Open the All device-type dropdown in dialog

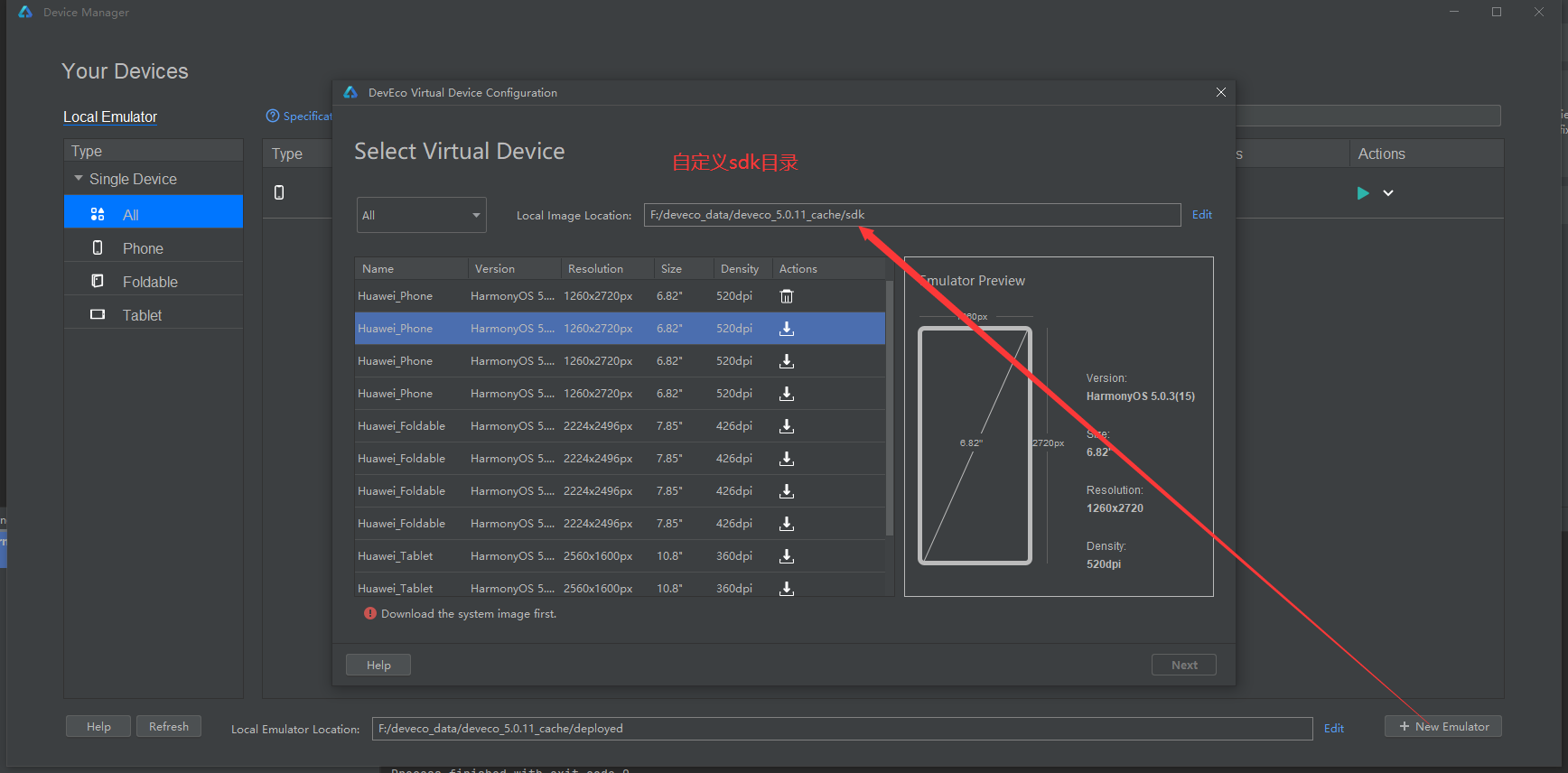422,215
